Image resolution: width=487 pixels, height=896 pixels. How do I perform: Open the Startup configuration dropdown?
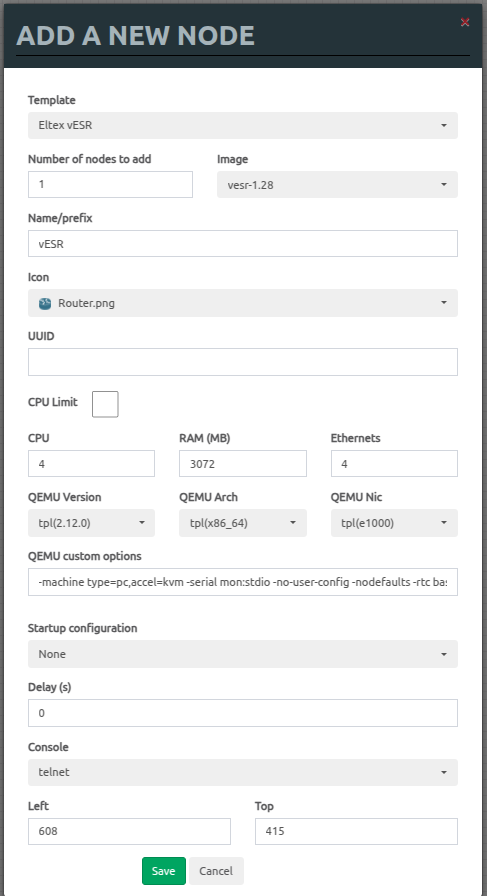243,654
